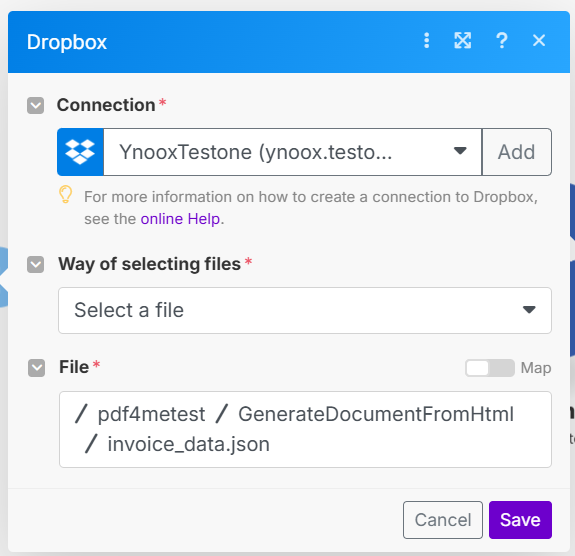Open the Select a file dropdown
Viewport: 575px width, 556px height.
[305, 310]
